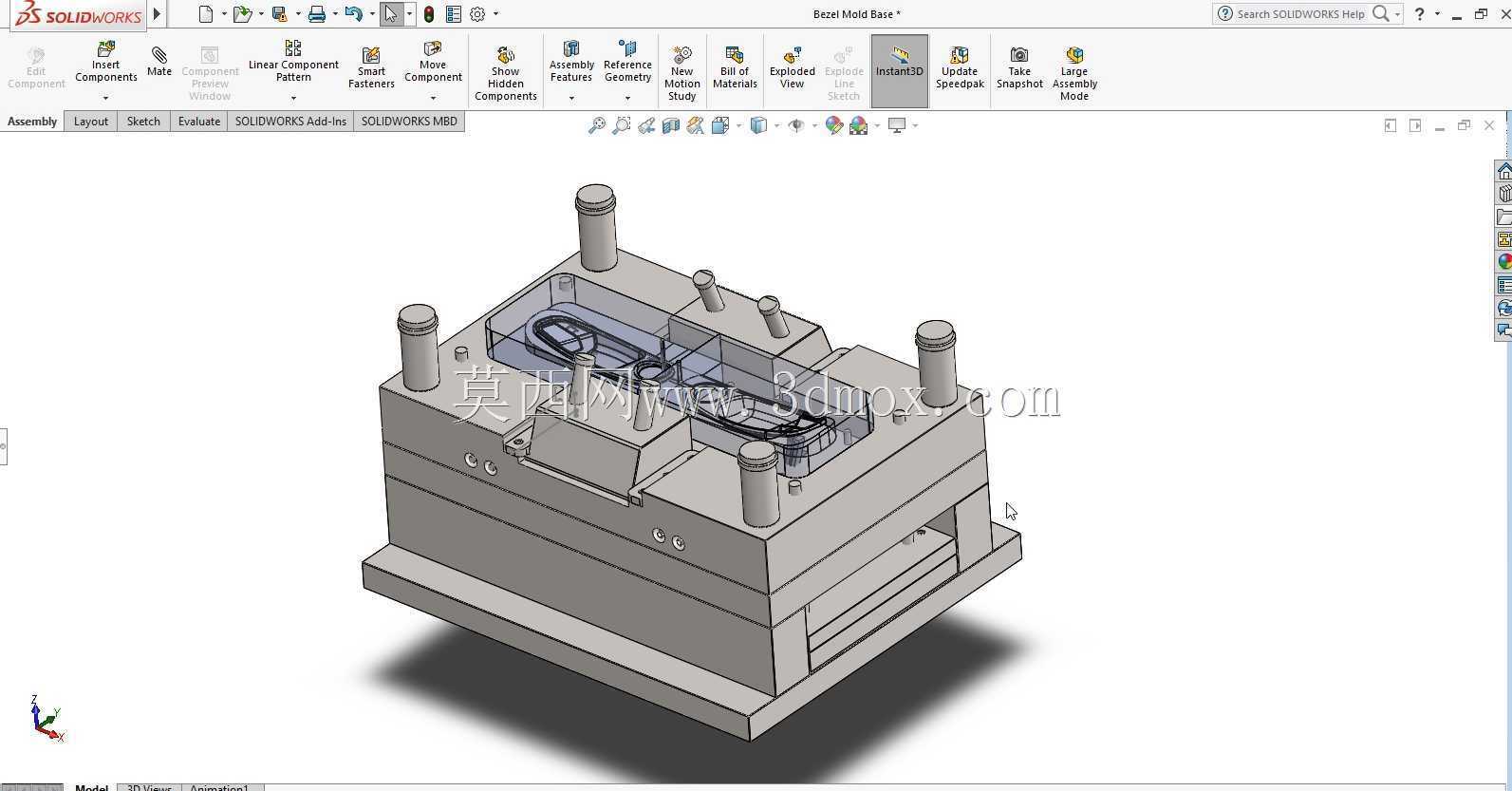Choose the Select arrow cursor tool
The height and width of the screenshot is (791, 1512).
point(391,14)
